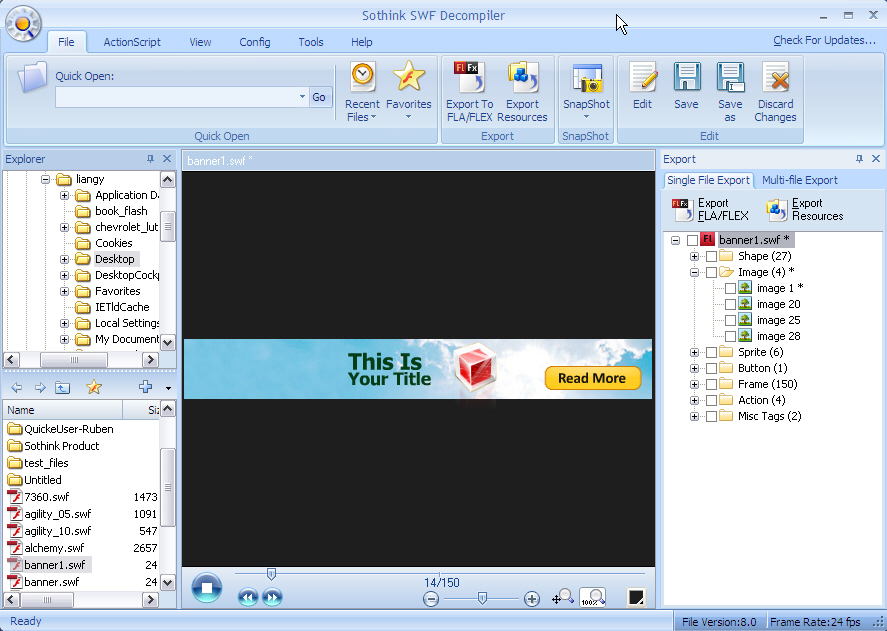Open the Help ribbon tab
The image size is (887, 631).
(x=361, y=42)
